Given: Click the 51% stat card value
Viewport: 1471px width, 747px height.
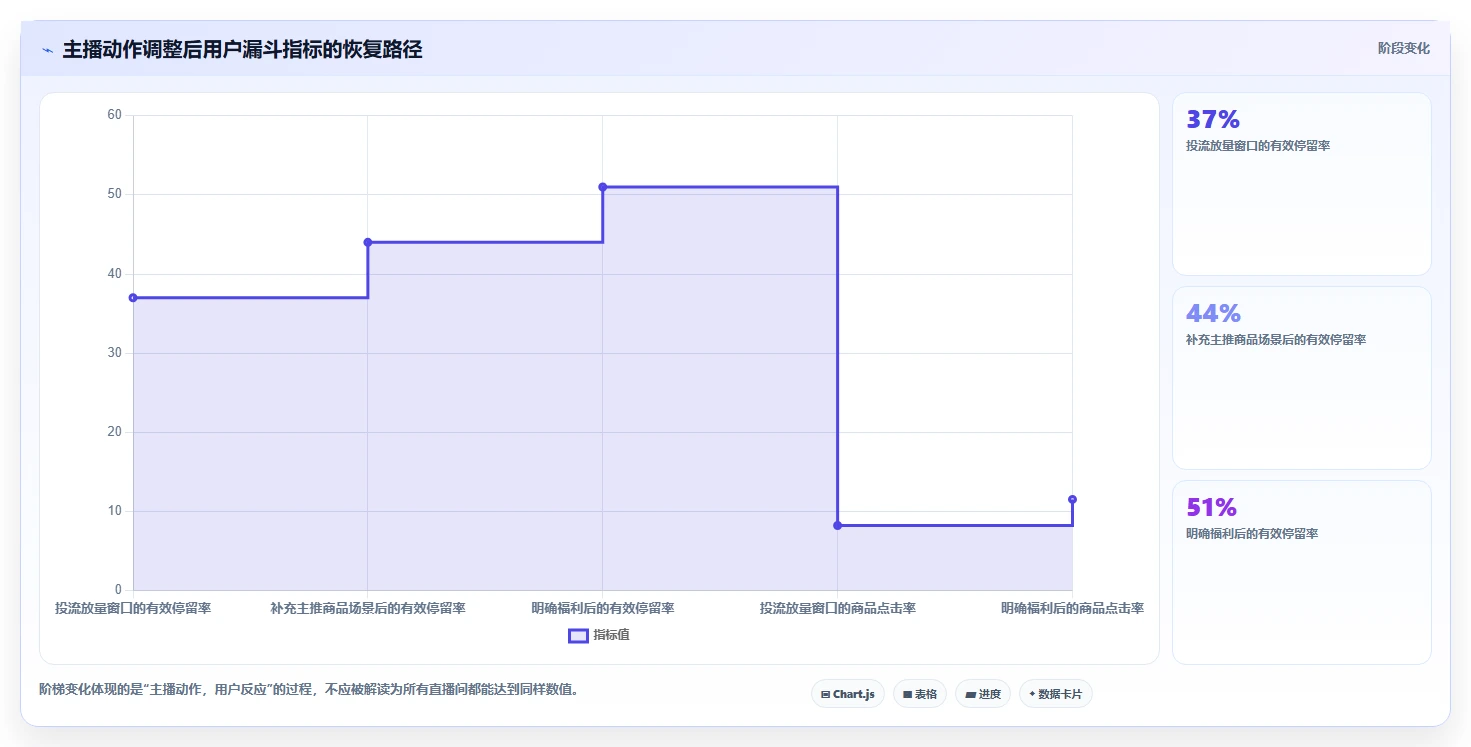Looking at the screenshot, I should pyautogui.click(x=1211, y=508).
